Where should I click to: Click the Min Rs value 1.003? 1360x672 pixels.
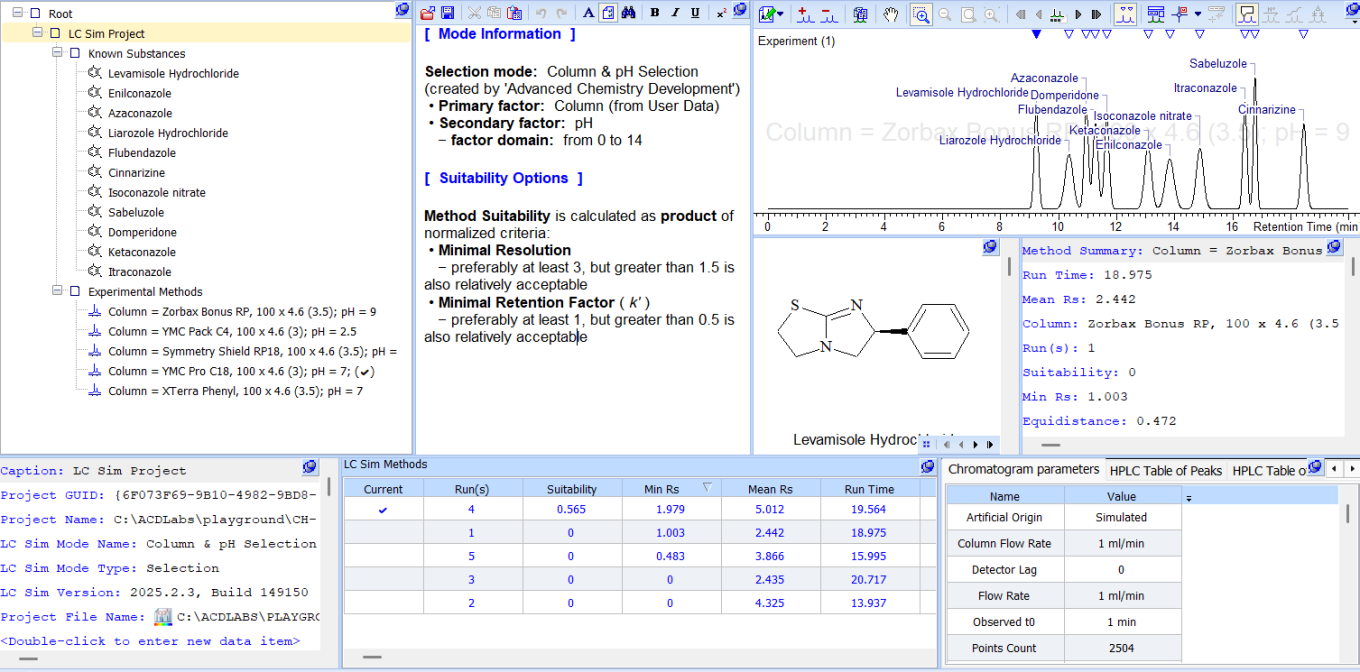672,533
